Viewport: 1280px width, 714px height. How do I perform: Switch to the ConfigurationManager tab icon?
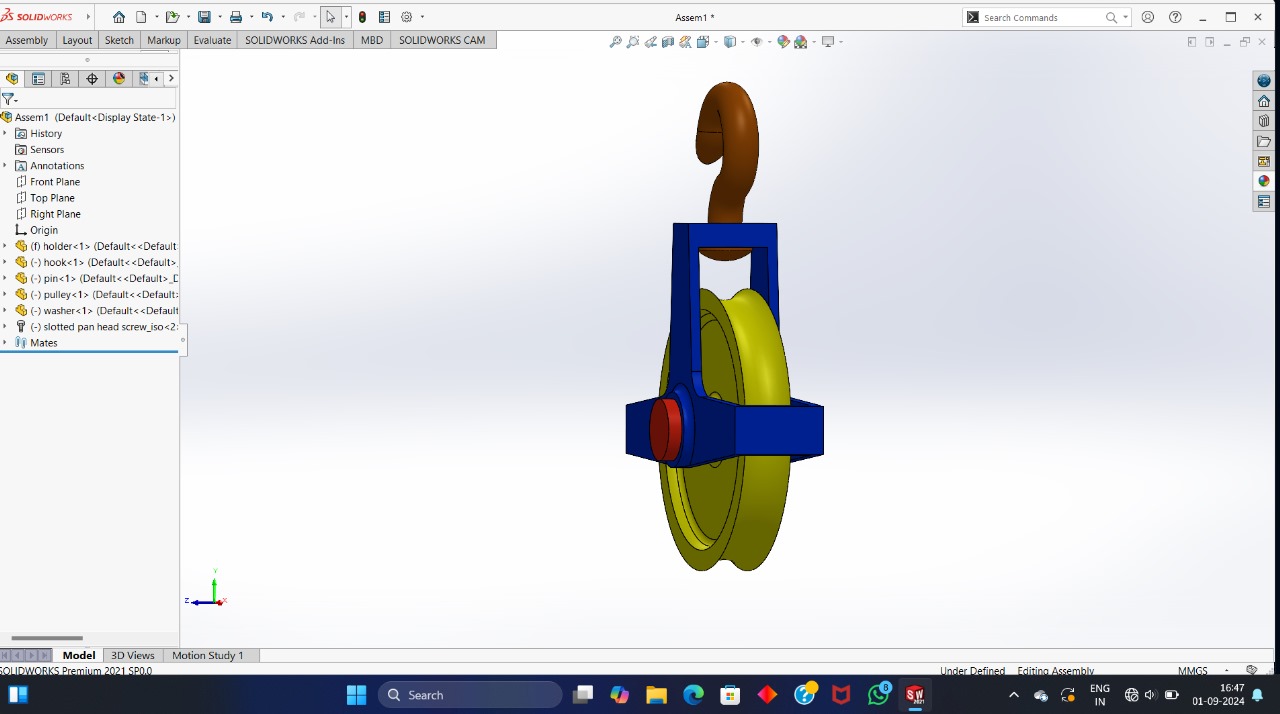point(65,78)
